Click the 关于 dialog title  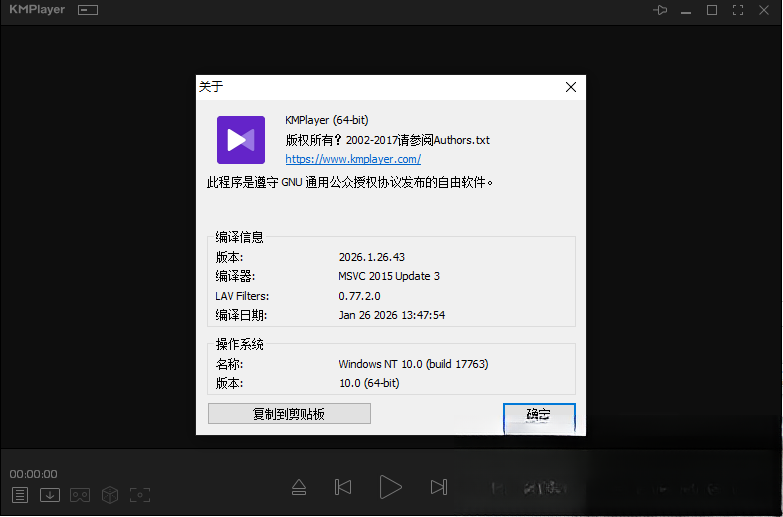211,87
